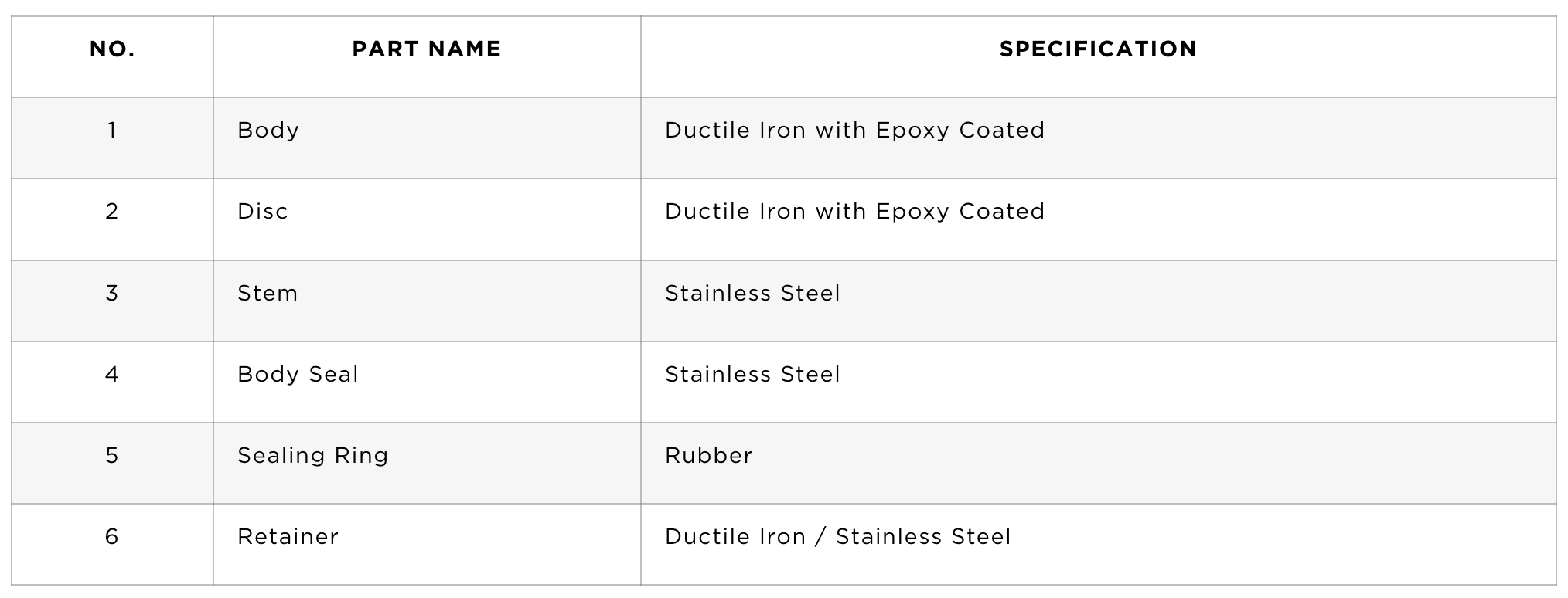Viewport: 1568px width, 598px height.
Task: Select row number 1 cell
Action: pos(112,138)
